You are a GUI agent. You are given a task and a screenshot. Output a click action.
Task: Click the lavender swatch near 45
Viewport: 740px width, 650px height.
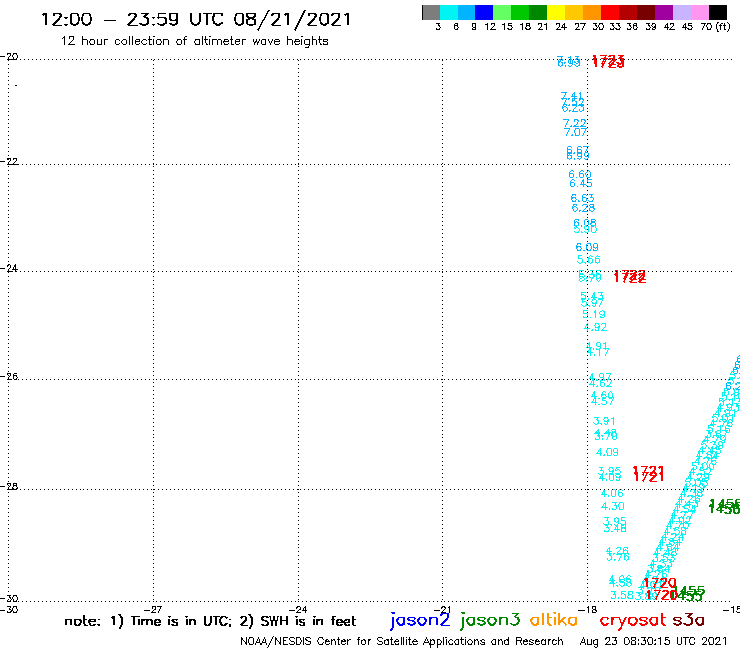[x=681, y=12]
